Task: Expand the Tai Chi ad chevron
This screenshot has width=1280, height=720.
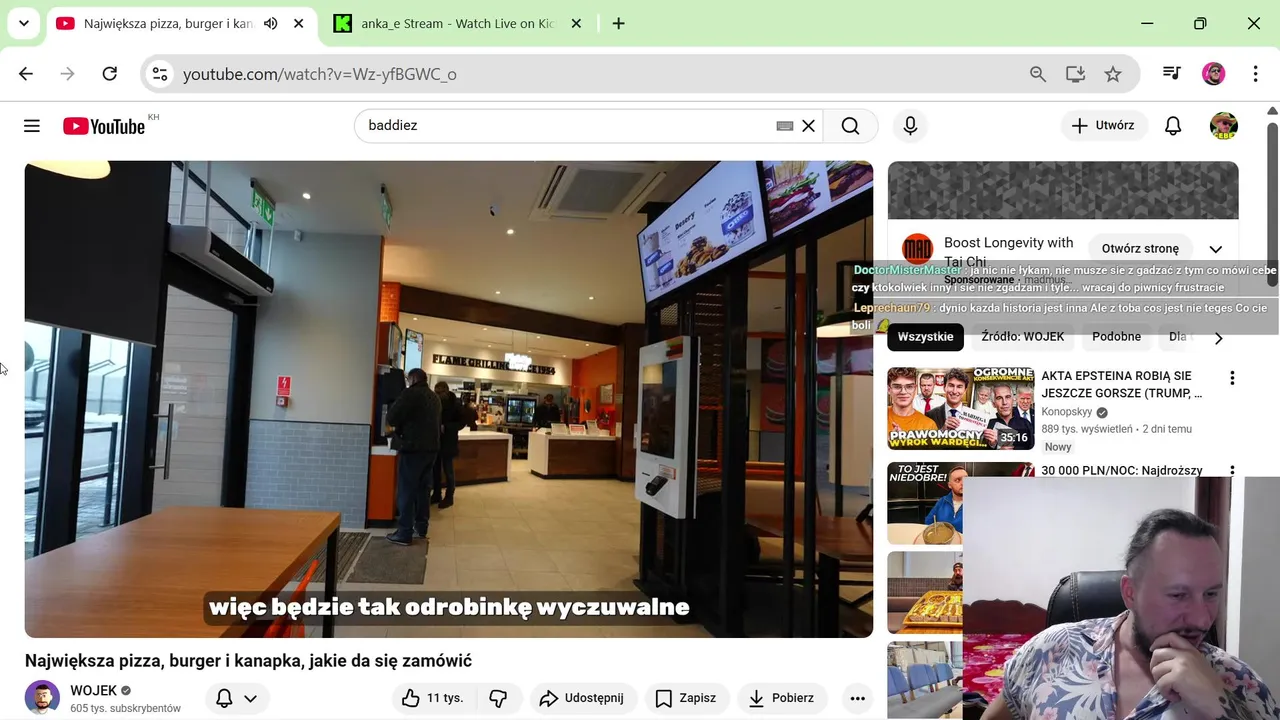Action: [x=1216, y=249]
